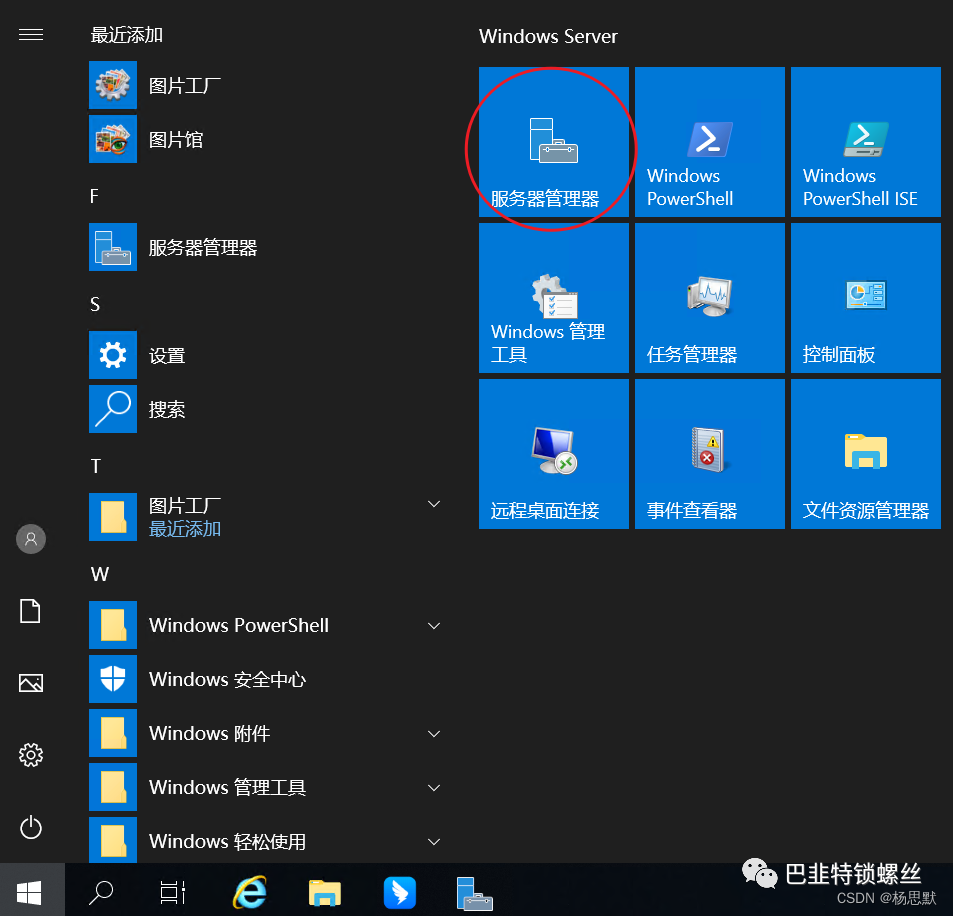Launch the 任务管理器 tile
Viewport: 953px width, 916px height.
coord(710,298)
